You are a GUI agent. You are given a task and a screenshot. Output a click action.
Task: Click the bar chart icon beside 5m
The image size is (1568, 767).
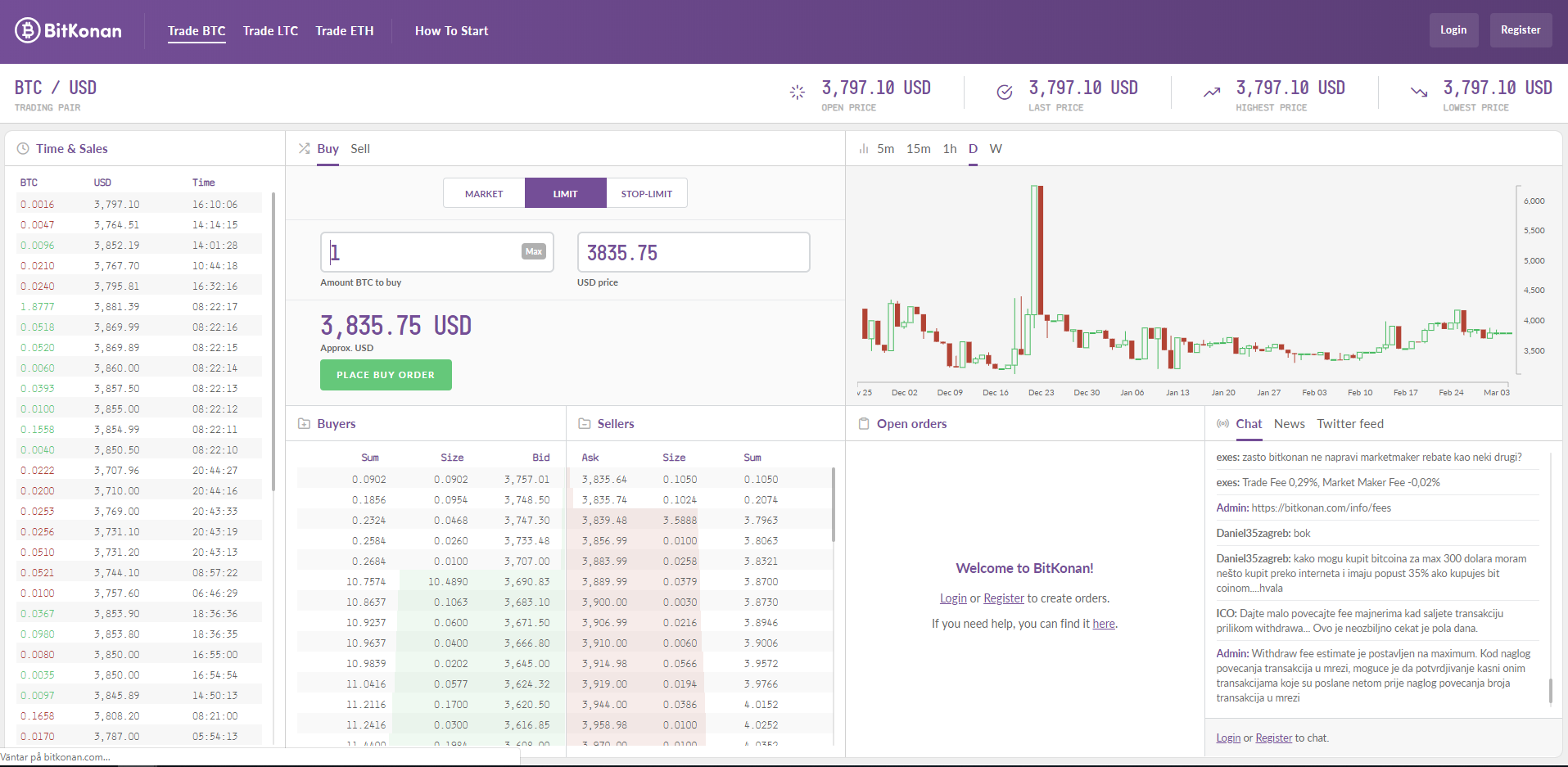coord(863,149)
